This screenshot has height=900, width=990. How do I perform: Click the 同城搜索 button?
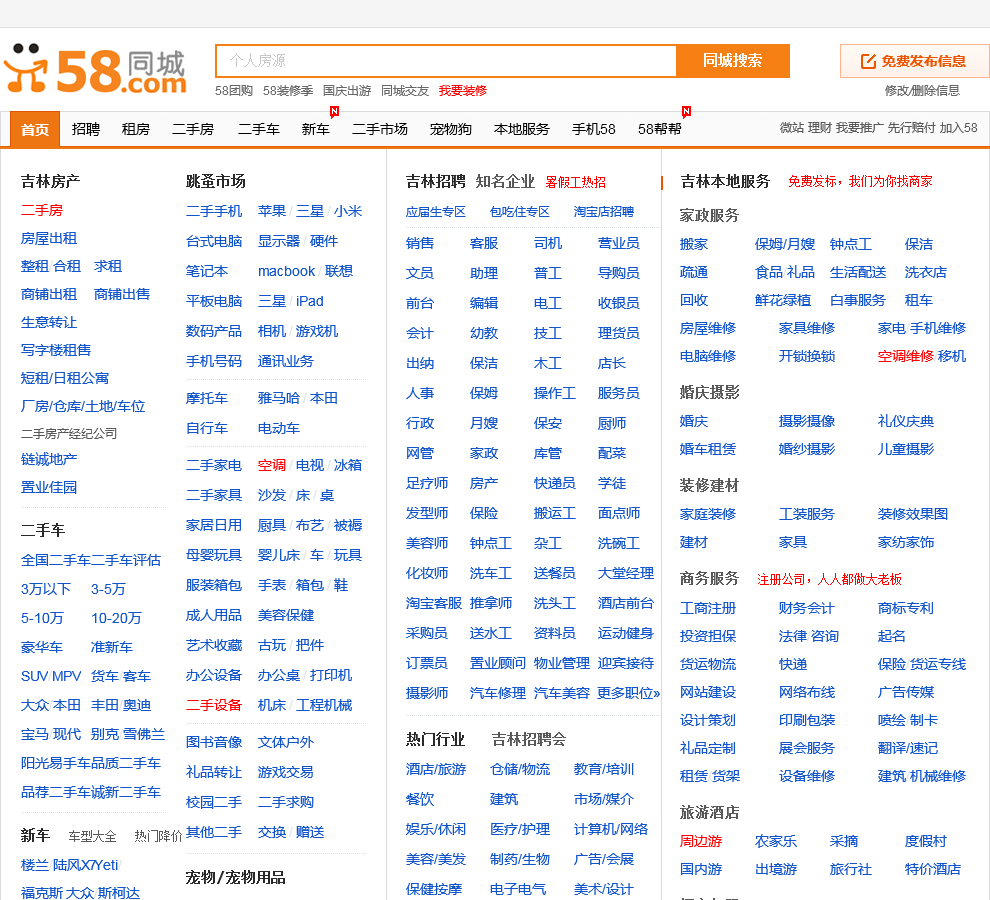(x=732, y=61)
